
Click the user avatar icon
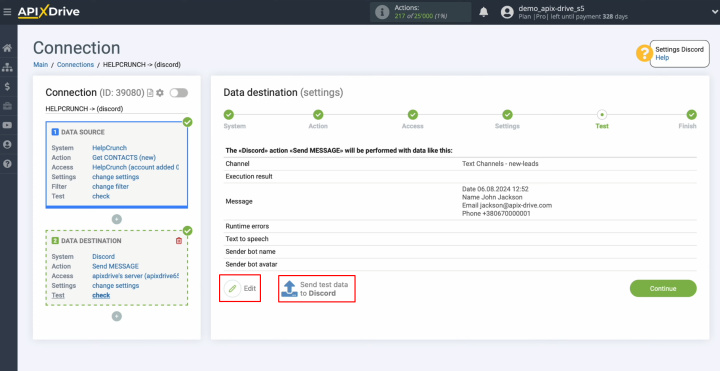[507, 12]
